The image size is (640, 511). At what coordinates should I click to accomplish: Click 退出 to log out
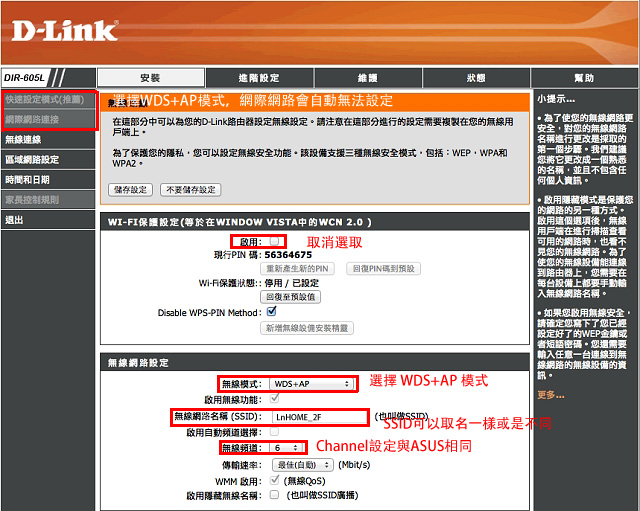(48, 220)
